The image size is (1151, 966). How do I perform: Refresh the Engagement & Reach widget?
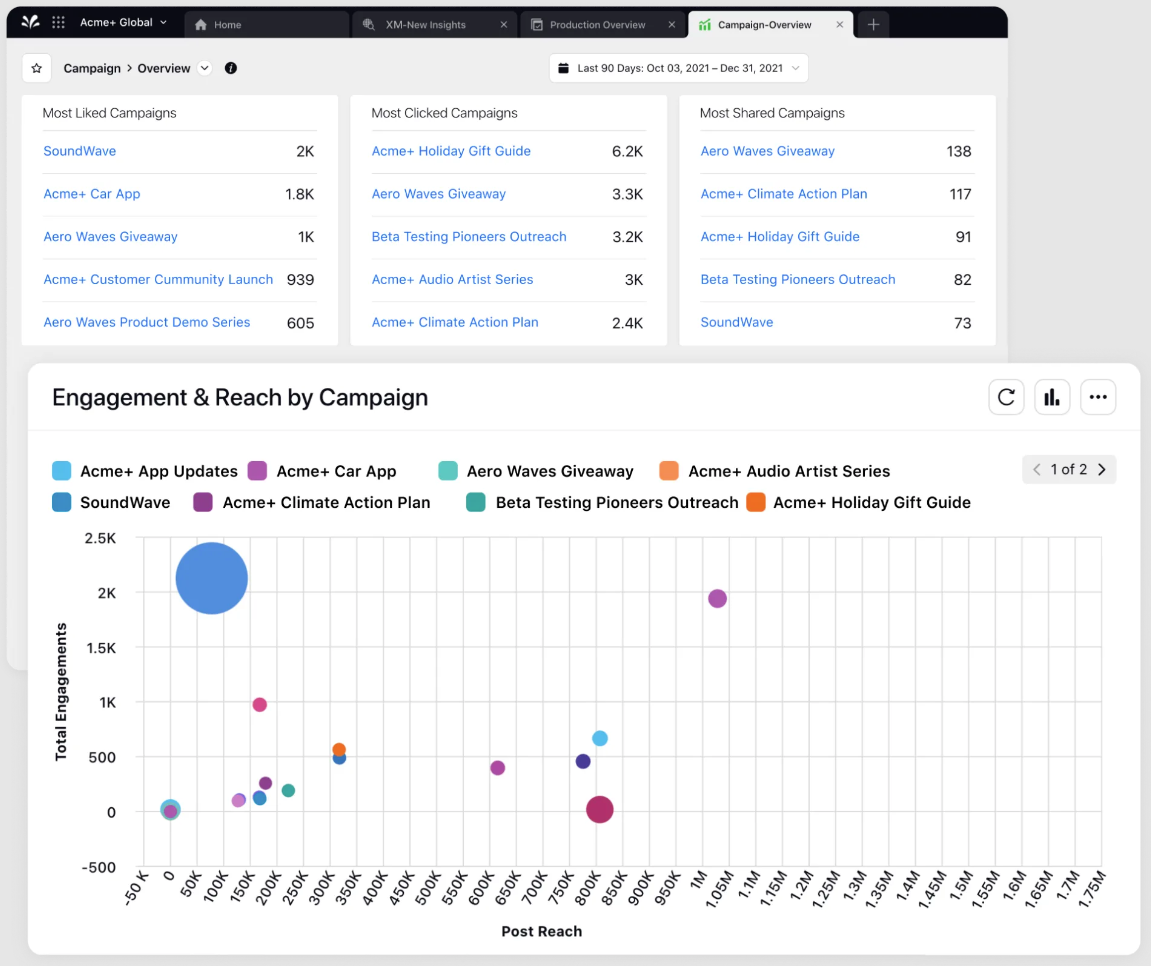click(x=1006, y=397)
